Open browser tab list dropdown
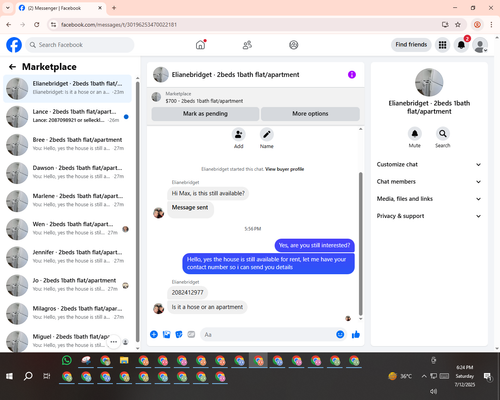 [x=8, y=8]
